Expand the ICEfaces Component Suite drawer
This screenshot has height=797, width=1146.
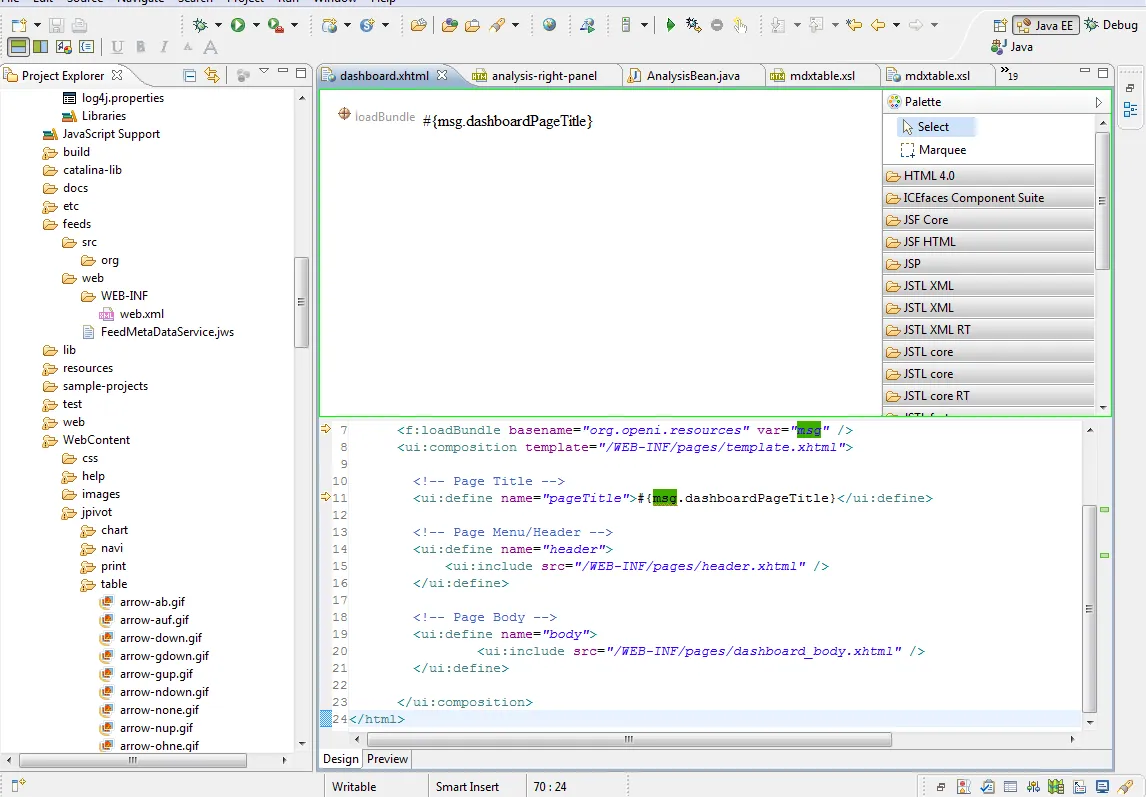coord(973,198)
